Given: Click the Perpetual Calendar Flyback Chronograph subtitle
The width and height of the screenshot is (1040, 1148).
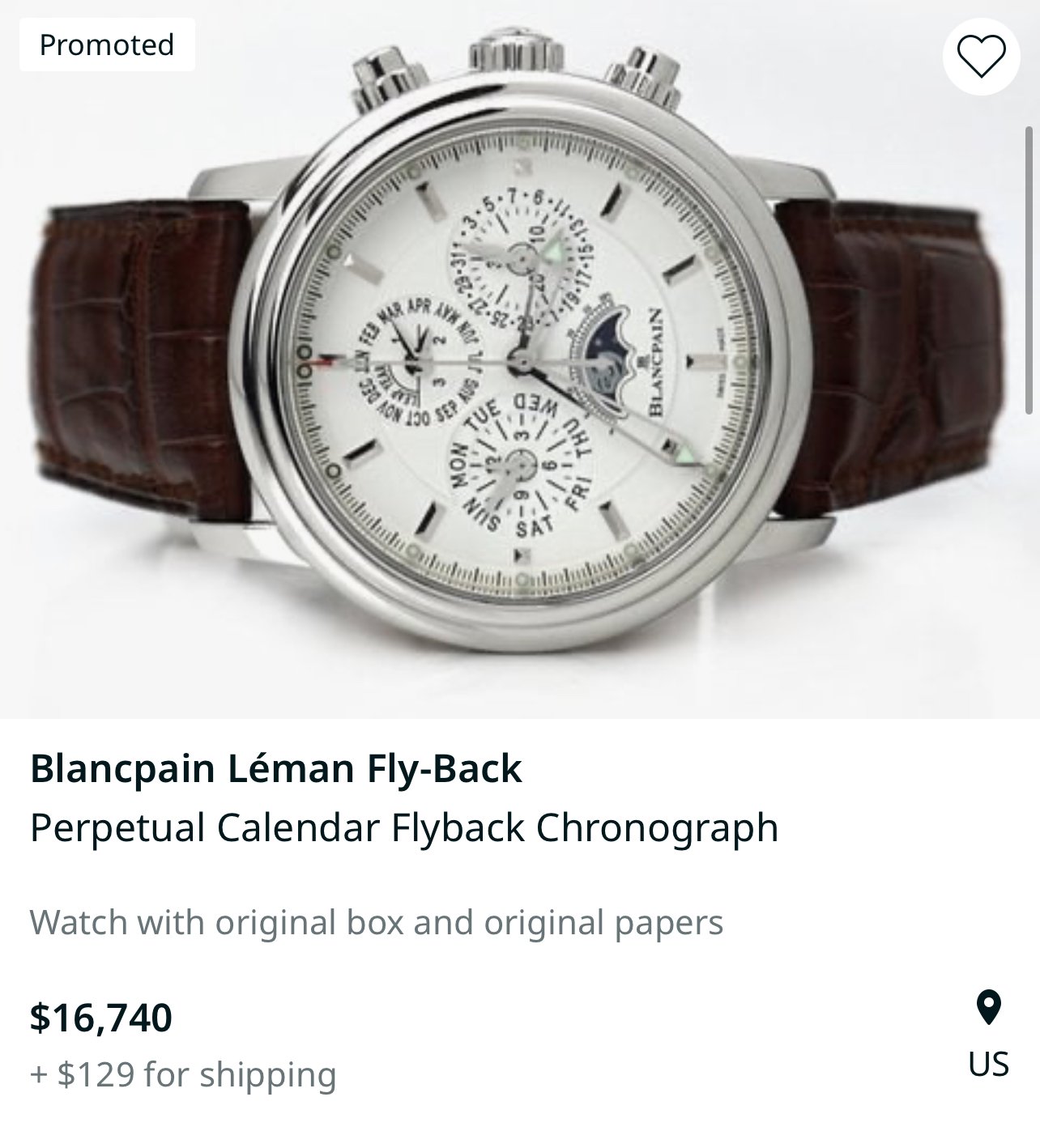Looking at the screenshot, I should [x=403, y=827].
